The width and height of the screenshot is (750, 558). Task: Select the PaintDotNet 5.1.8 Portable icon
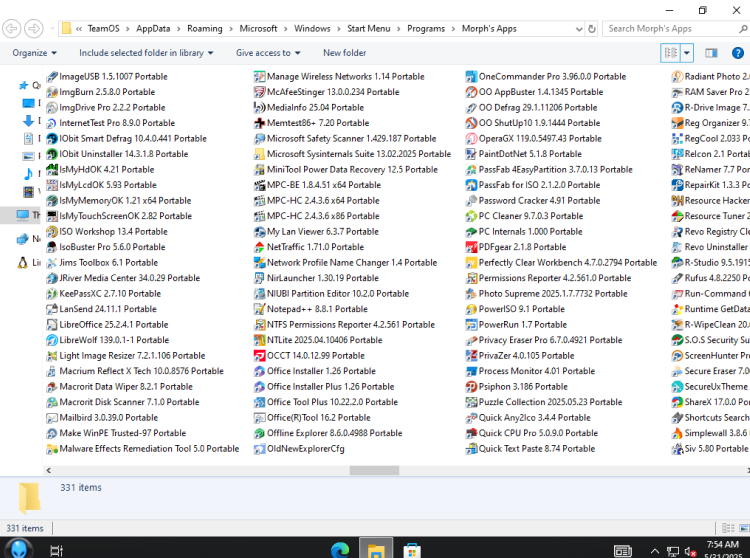pos(471,154)
